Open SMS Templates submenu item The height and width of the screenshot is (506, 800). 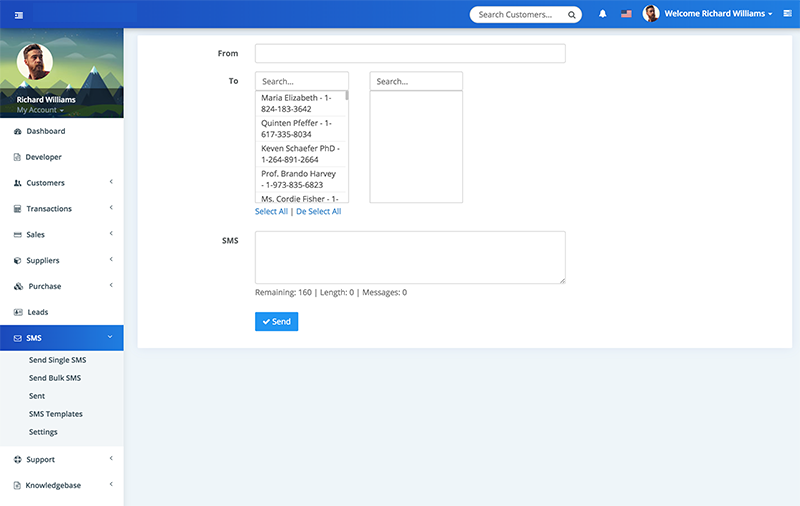pos(56,414)
